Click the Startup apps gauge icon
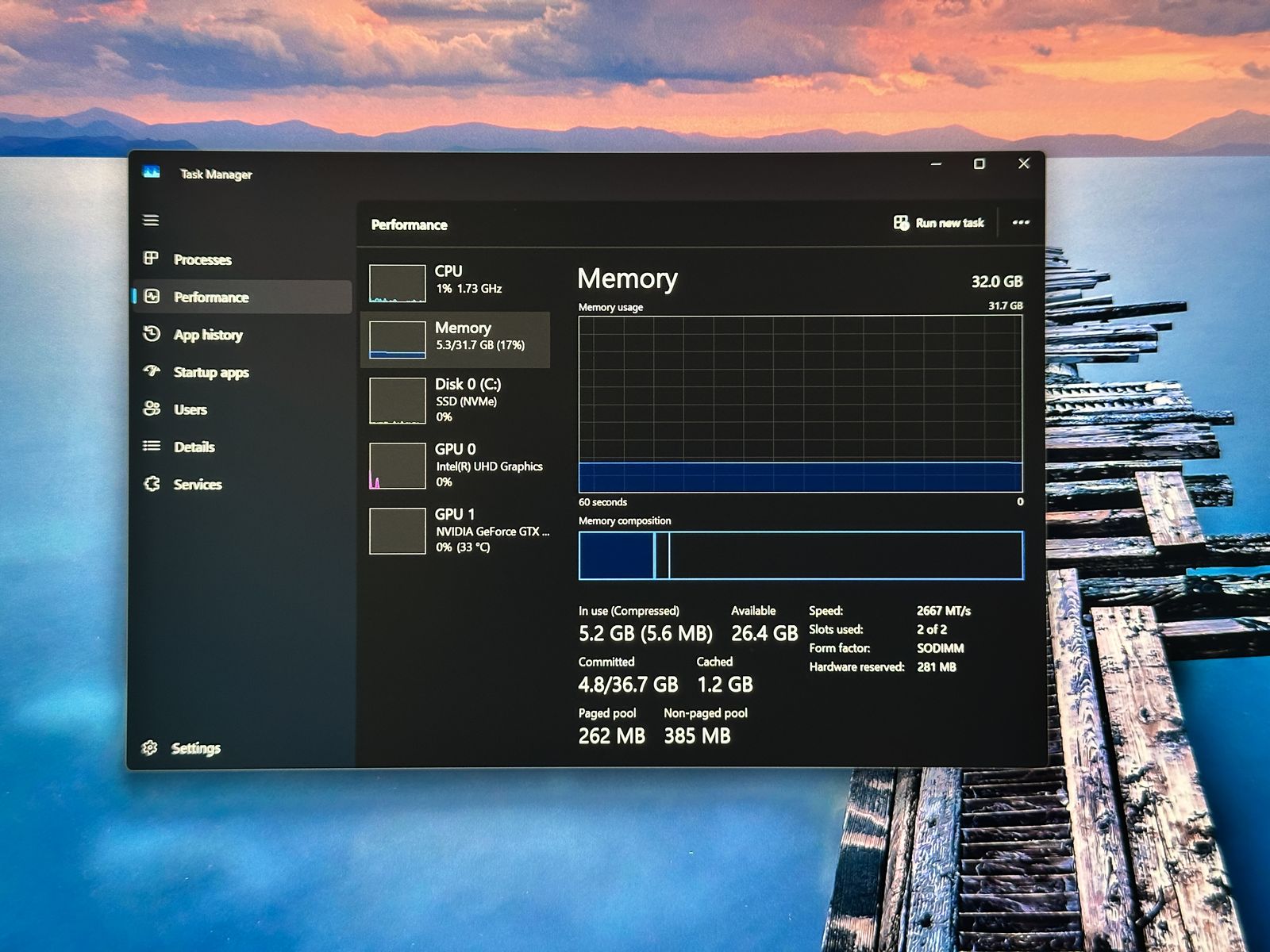Image resolution: width=1270 pixels, height=952 pixels. (152, 371)
